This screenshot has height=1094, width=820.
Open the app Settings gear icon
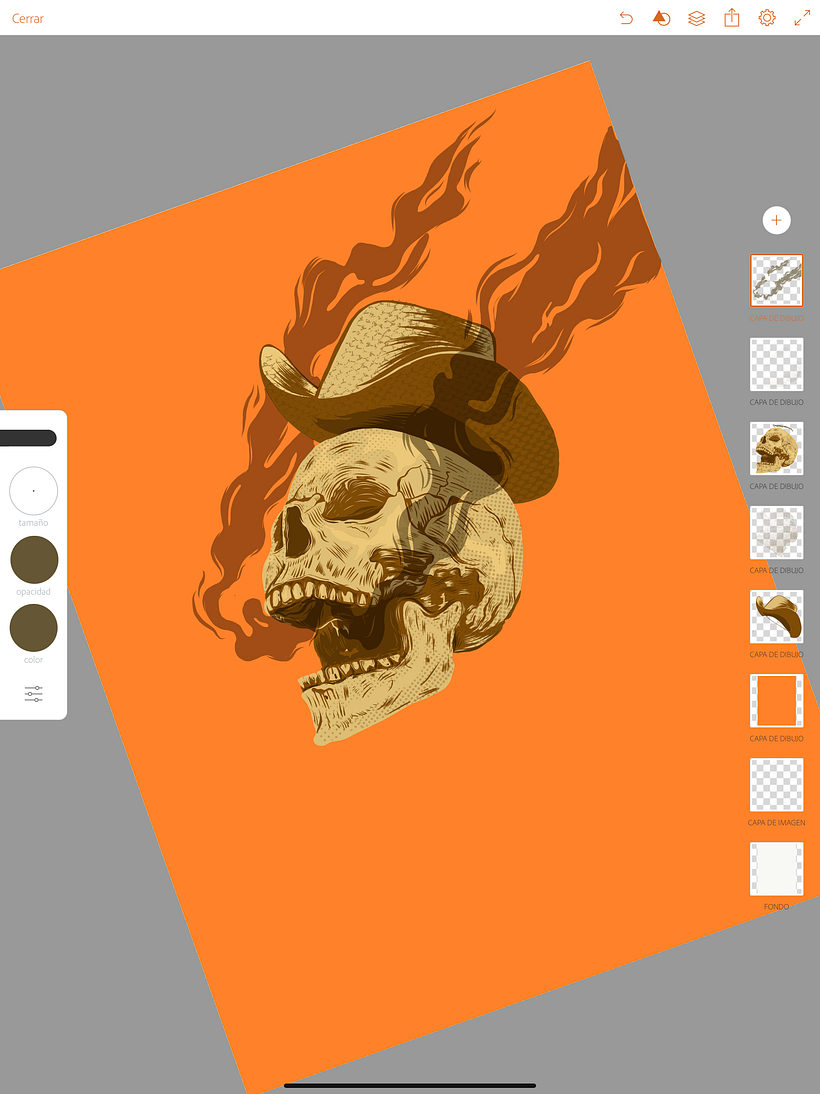coord(766,18)
